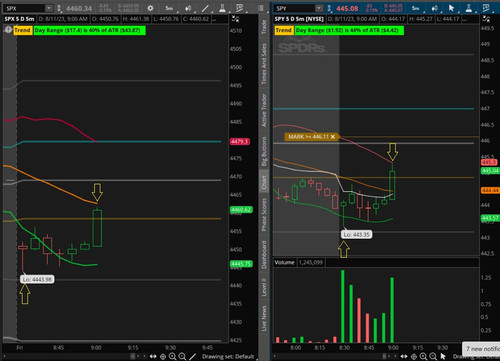500x361 pixels.
Task: Select the Chart sidebar tab
Action: coord(264,182)
